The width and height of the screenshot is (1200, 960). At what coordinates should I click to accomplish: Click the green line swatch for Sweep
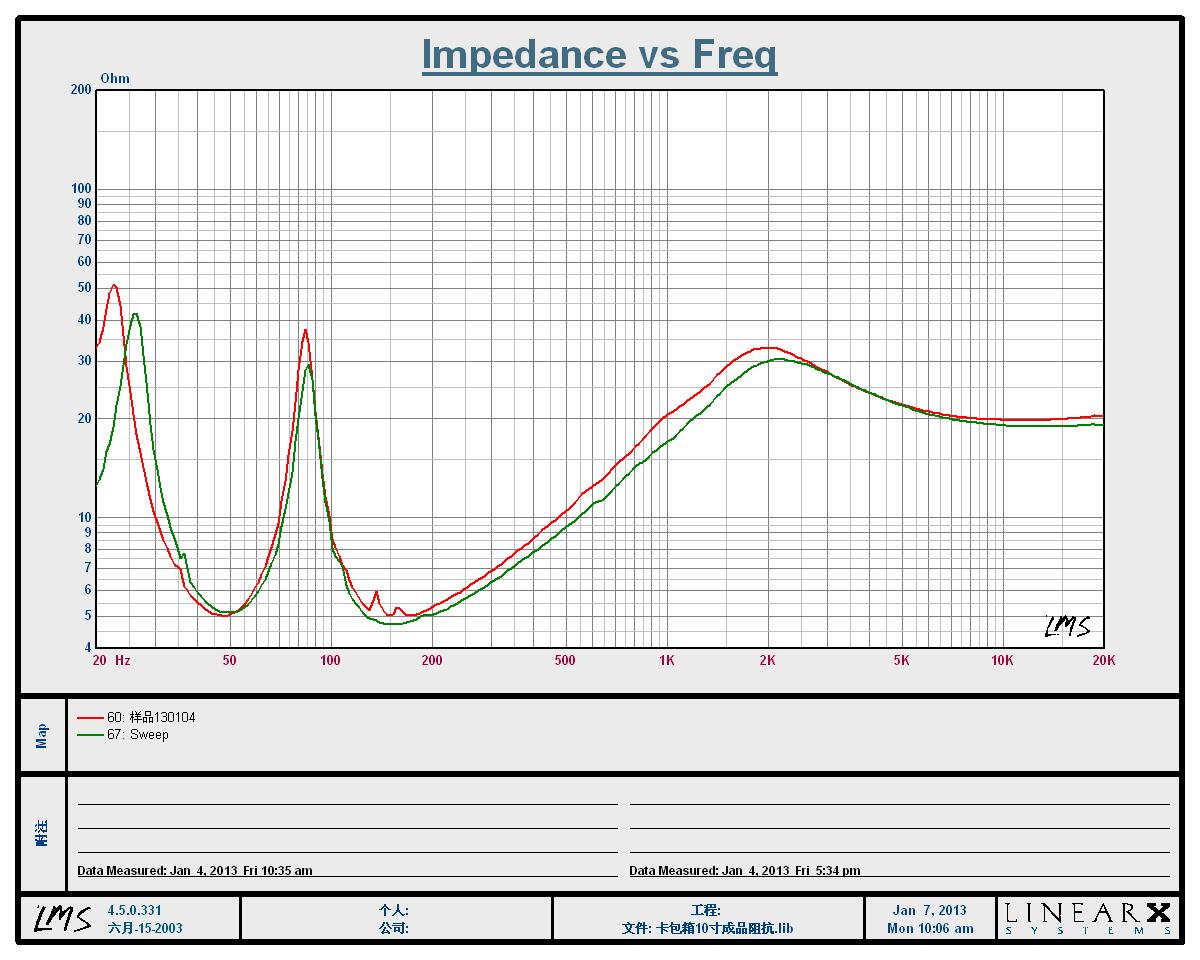coord(90,735)
